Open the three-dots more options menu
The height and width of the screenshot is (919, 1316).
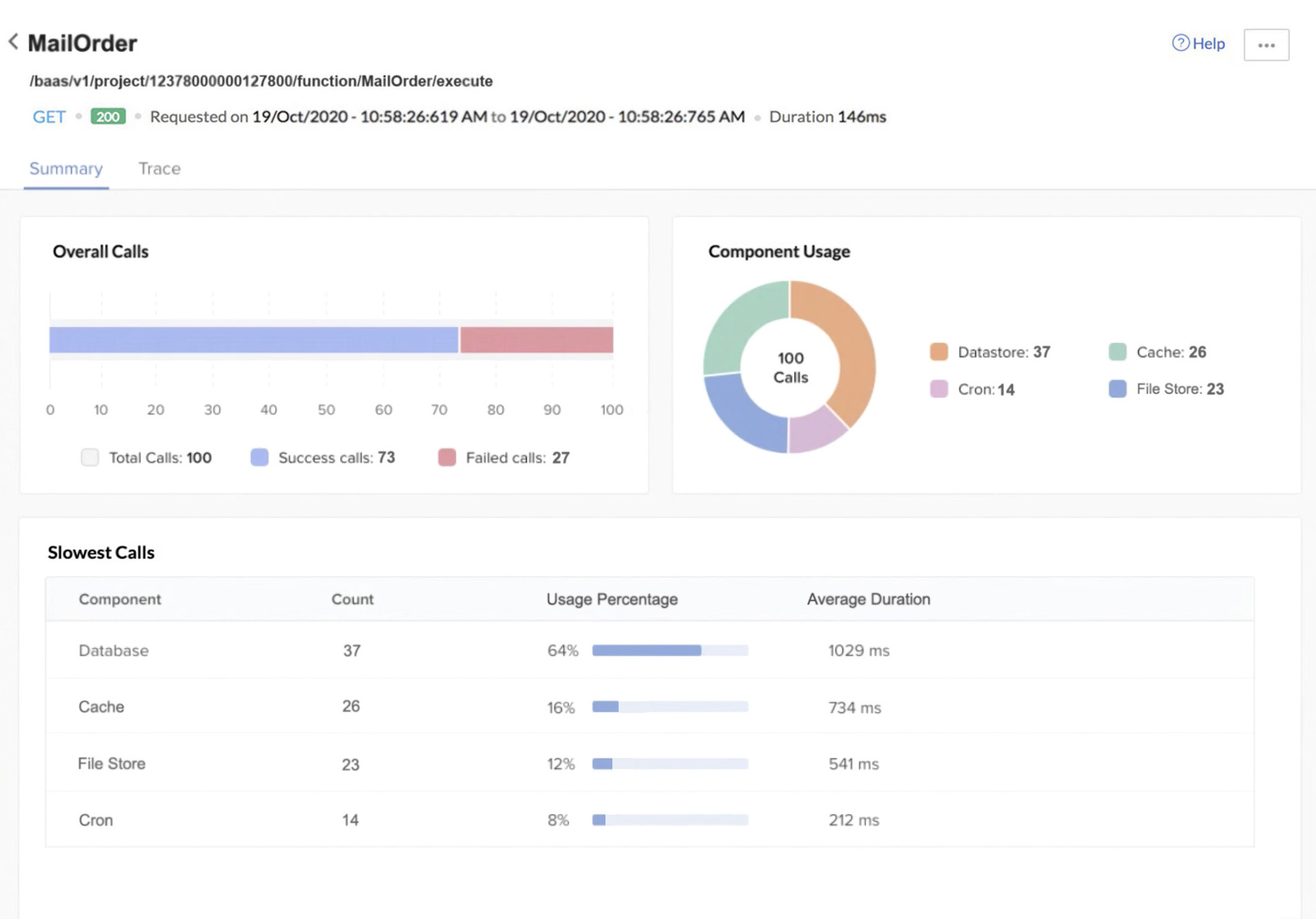point(1266,45)
